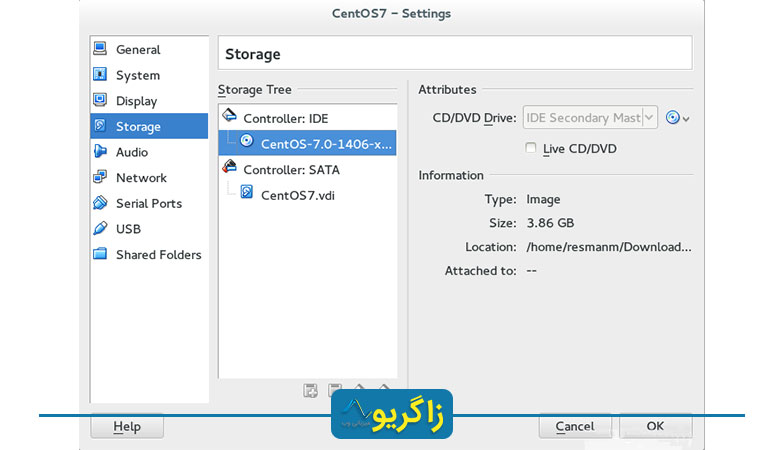Enable the Live CD/DVD checkbox

[x=531, y=148]
